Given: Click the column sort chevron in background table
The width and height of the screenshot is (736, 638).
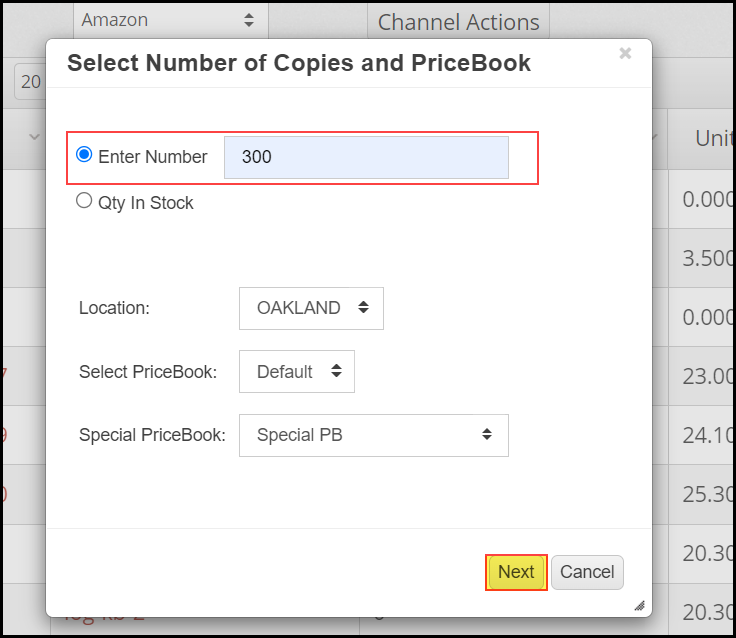Looking at the screenshot, I should pos(34,137).
